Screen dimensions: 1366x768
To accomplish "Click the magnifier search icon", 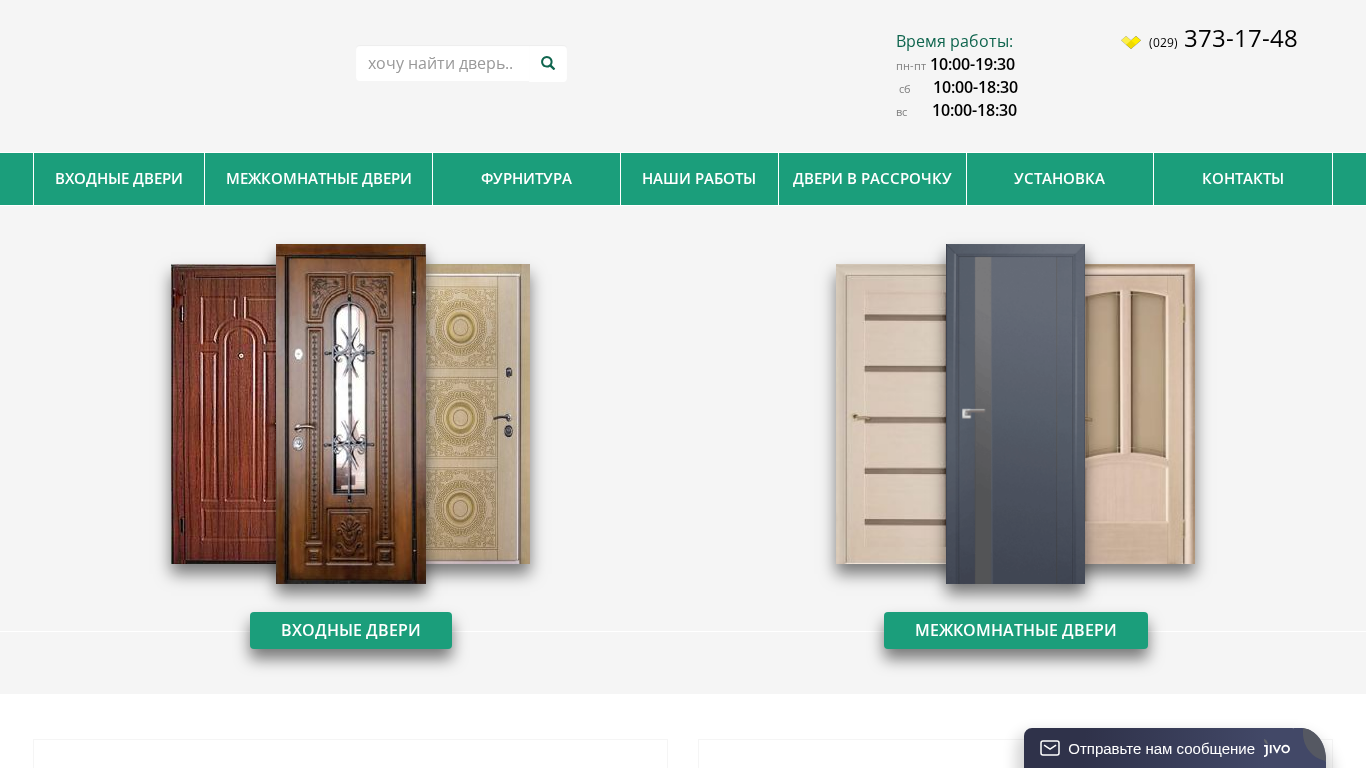I will (547, 63).
